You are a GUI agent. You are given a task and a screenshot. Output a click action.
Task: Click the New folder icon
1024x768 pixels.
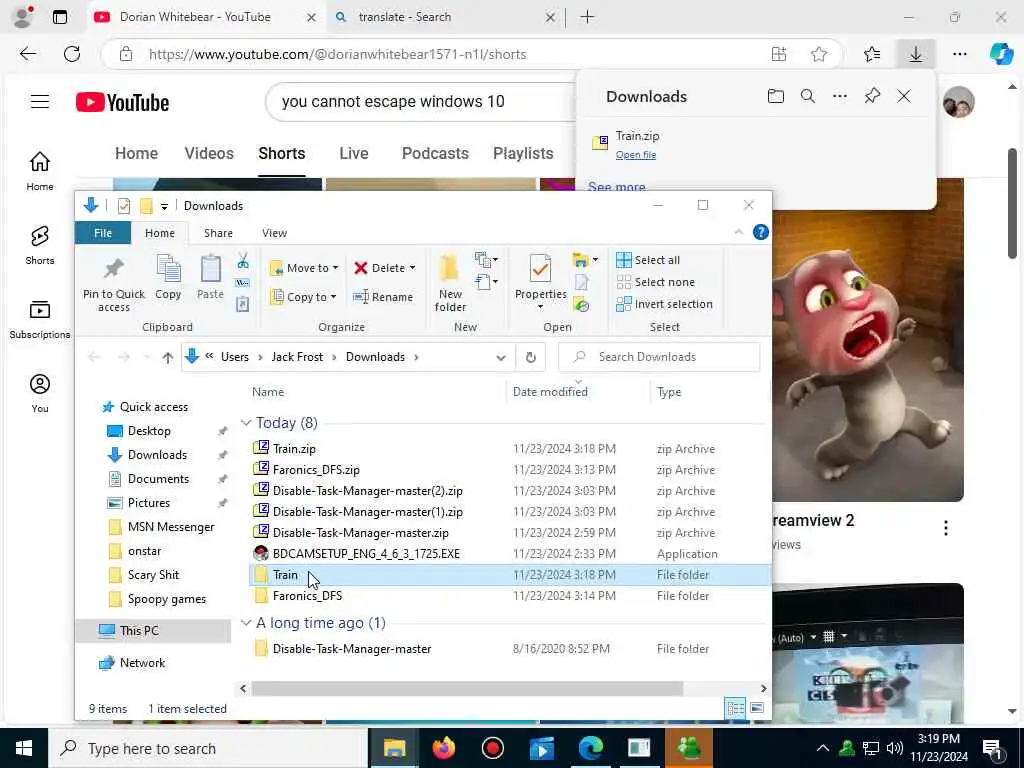(450, 268)
